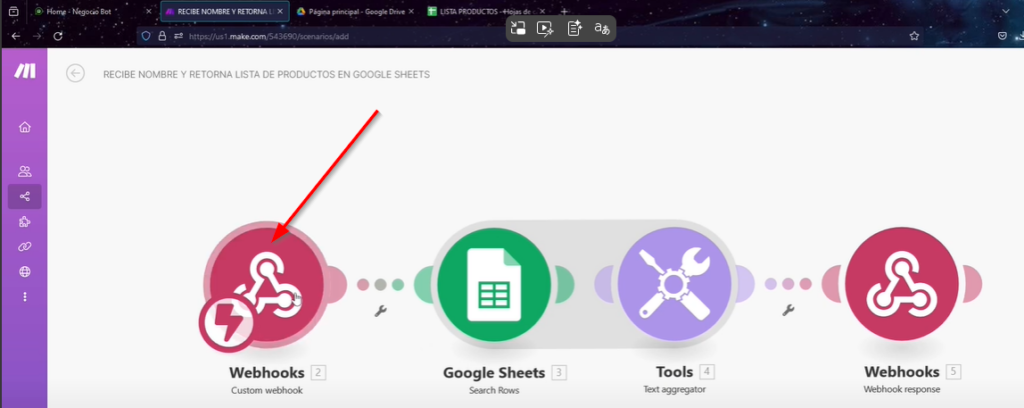
Task: Switch to the Página principal - Google Drive tab
Action: [x=356, y=11]
